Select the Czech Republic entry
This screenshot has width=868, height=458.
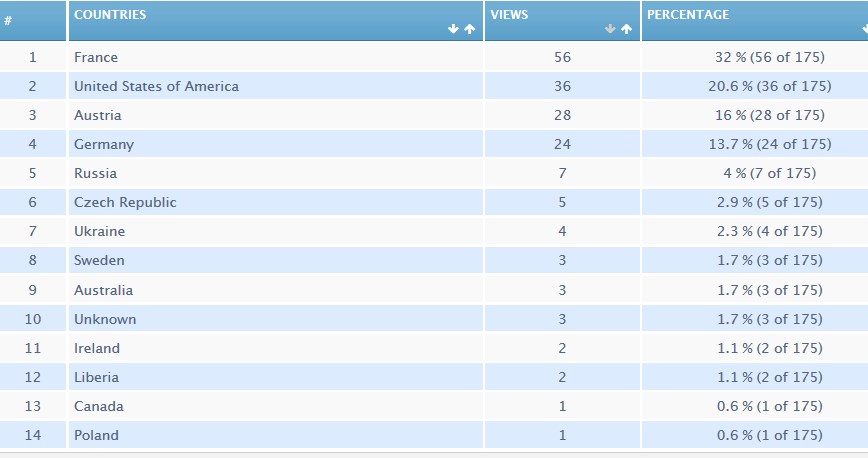click(x=125, y=203)
